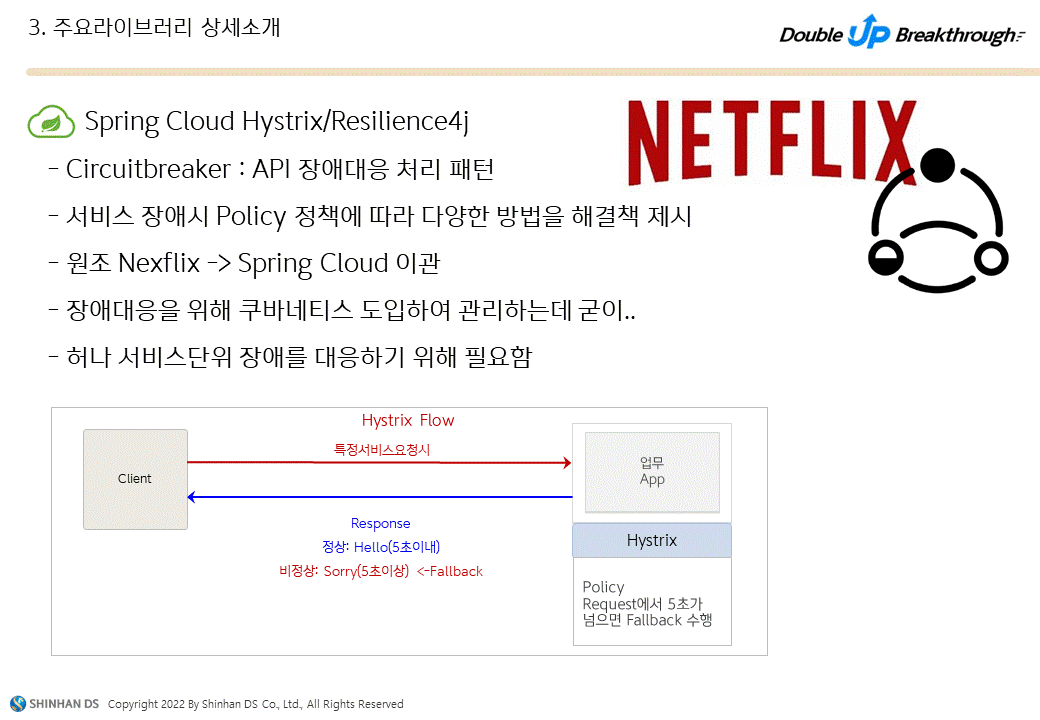Screen dimensions: 1040x720
Task: Click the red '특정서비스요청시' label
Action: click(x=381, y=450)
